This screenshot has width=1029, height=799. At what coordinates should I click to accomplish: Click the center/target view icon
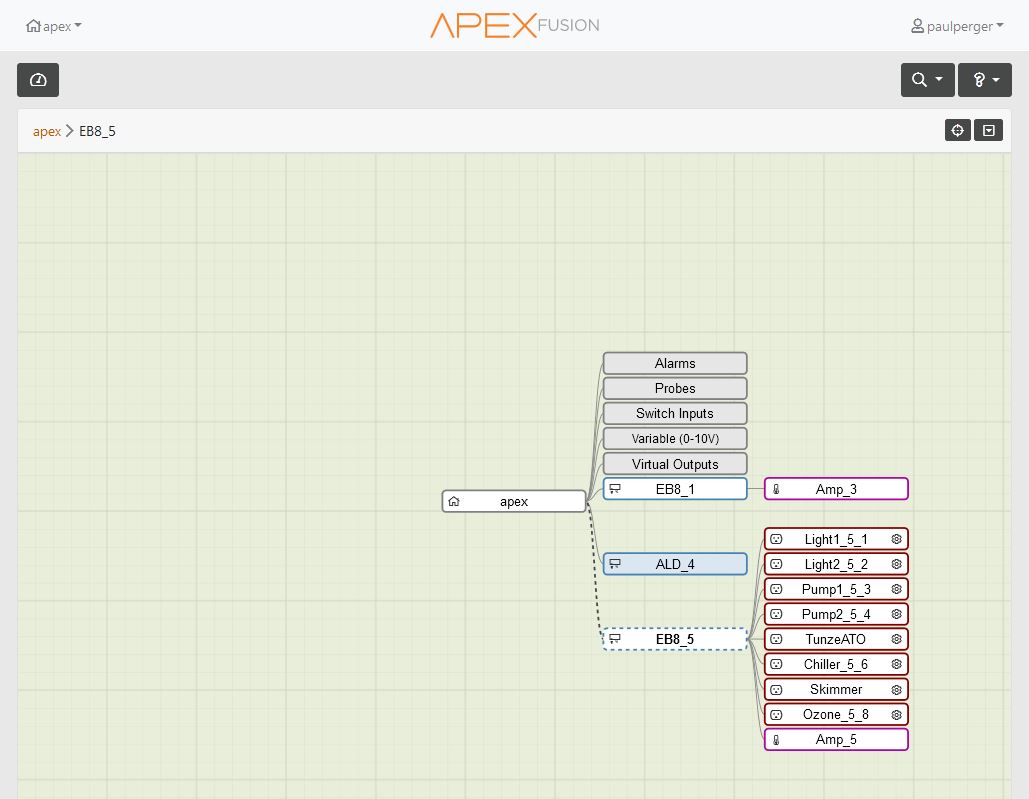(x=957, y=131)
